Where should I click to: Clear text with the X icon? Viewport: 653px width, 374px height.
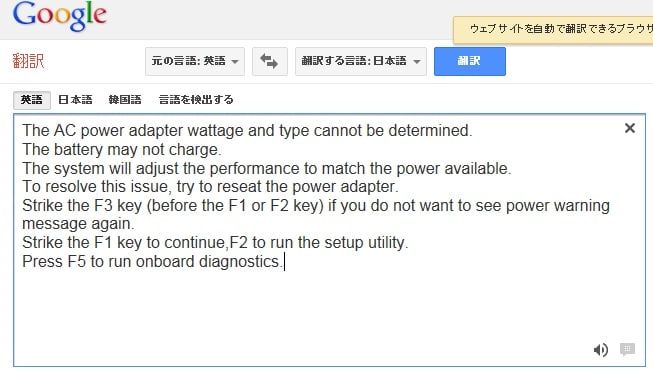630,128
